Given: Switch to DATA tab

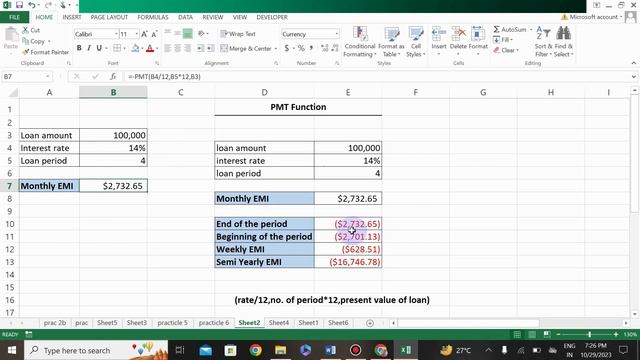Looking at the screenshot, I should pyautogui.click(x=185, y=17).
